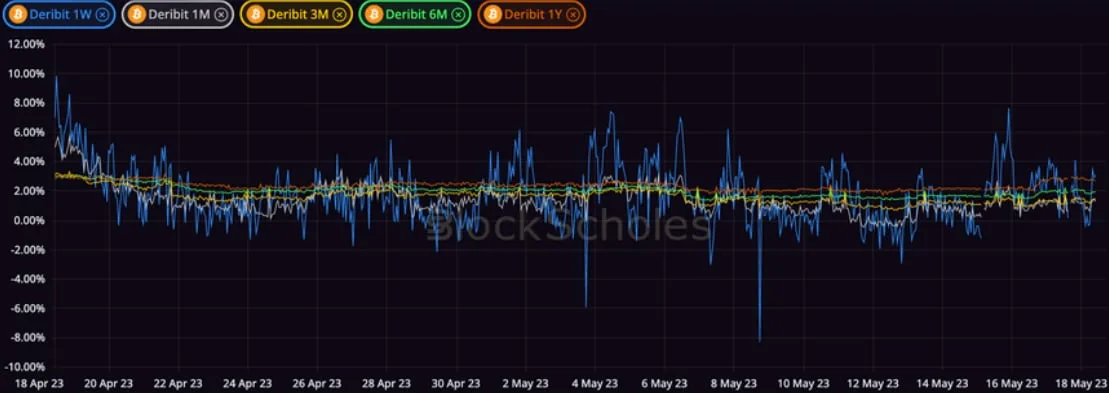Select the Deribit 1M label

pyautogui.click(x=180, y=14)
